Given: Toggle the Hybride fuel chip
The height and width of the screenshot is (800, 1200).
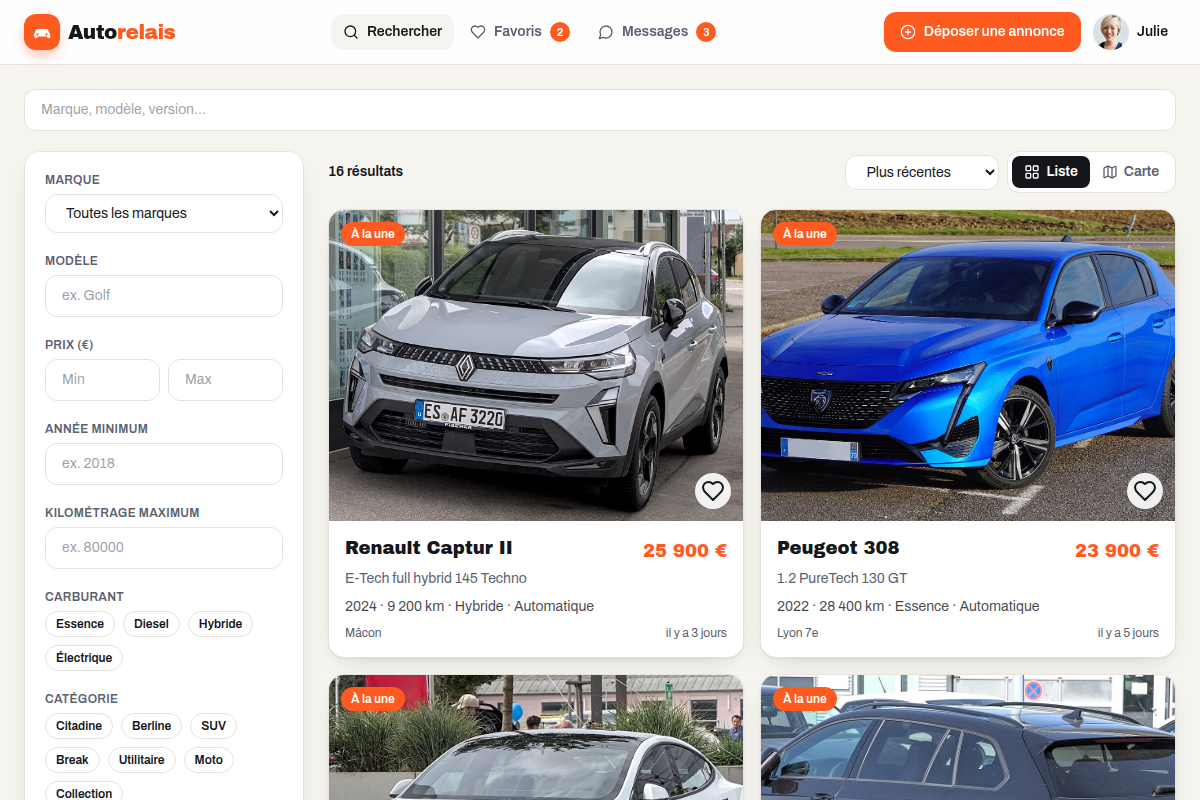Looking at the screenshot, I should tap(220, 624).
